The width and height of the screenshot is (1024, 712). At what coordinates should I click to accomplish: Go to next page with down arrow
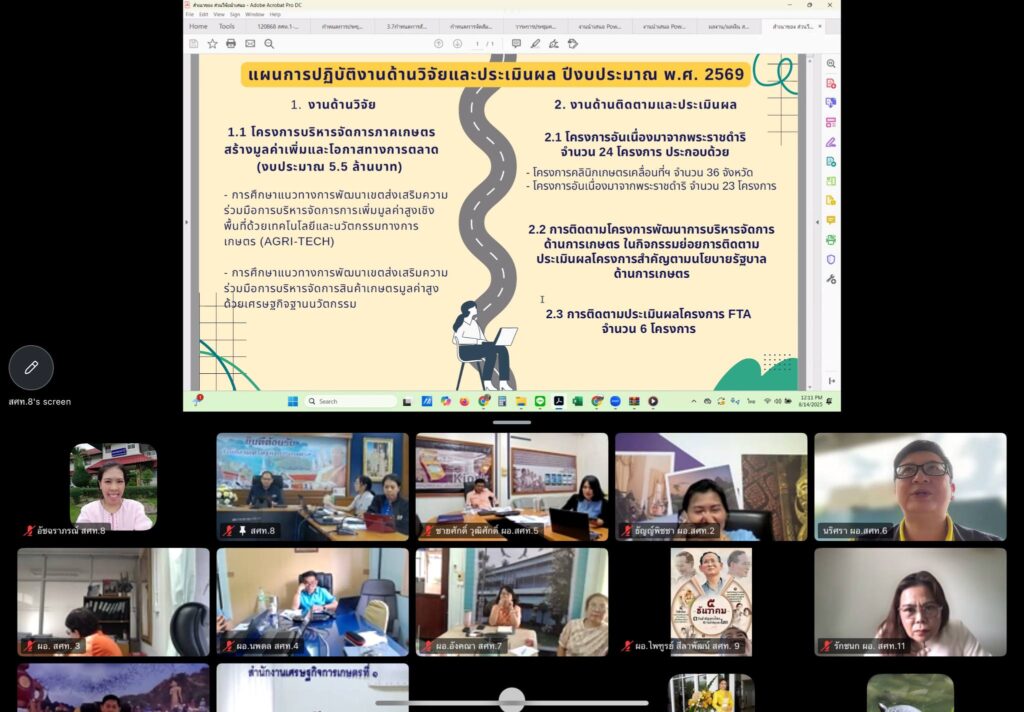pyautogui.click(x=457, y=44)
